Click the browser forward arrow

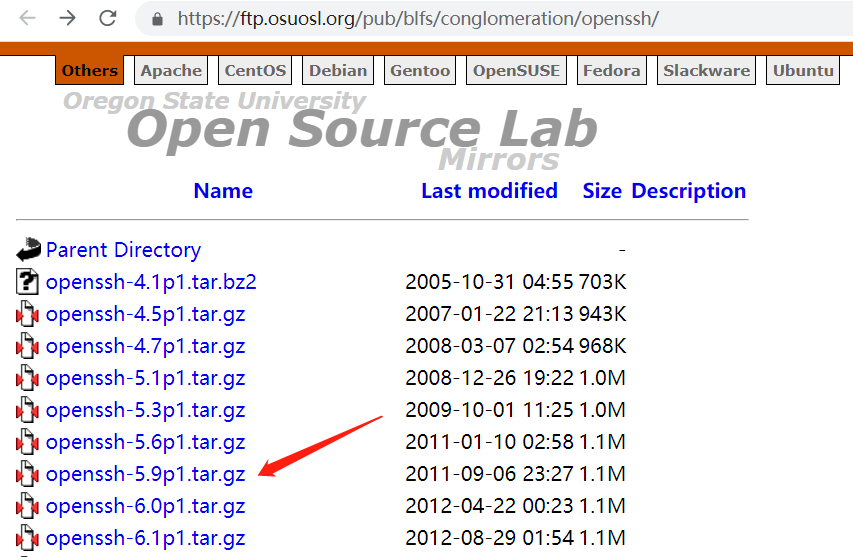coord(67,18)
